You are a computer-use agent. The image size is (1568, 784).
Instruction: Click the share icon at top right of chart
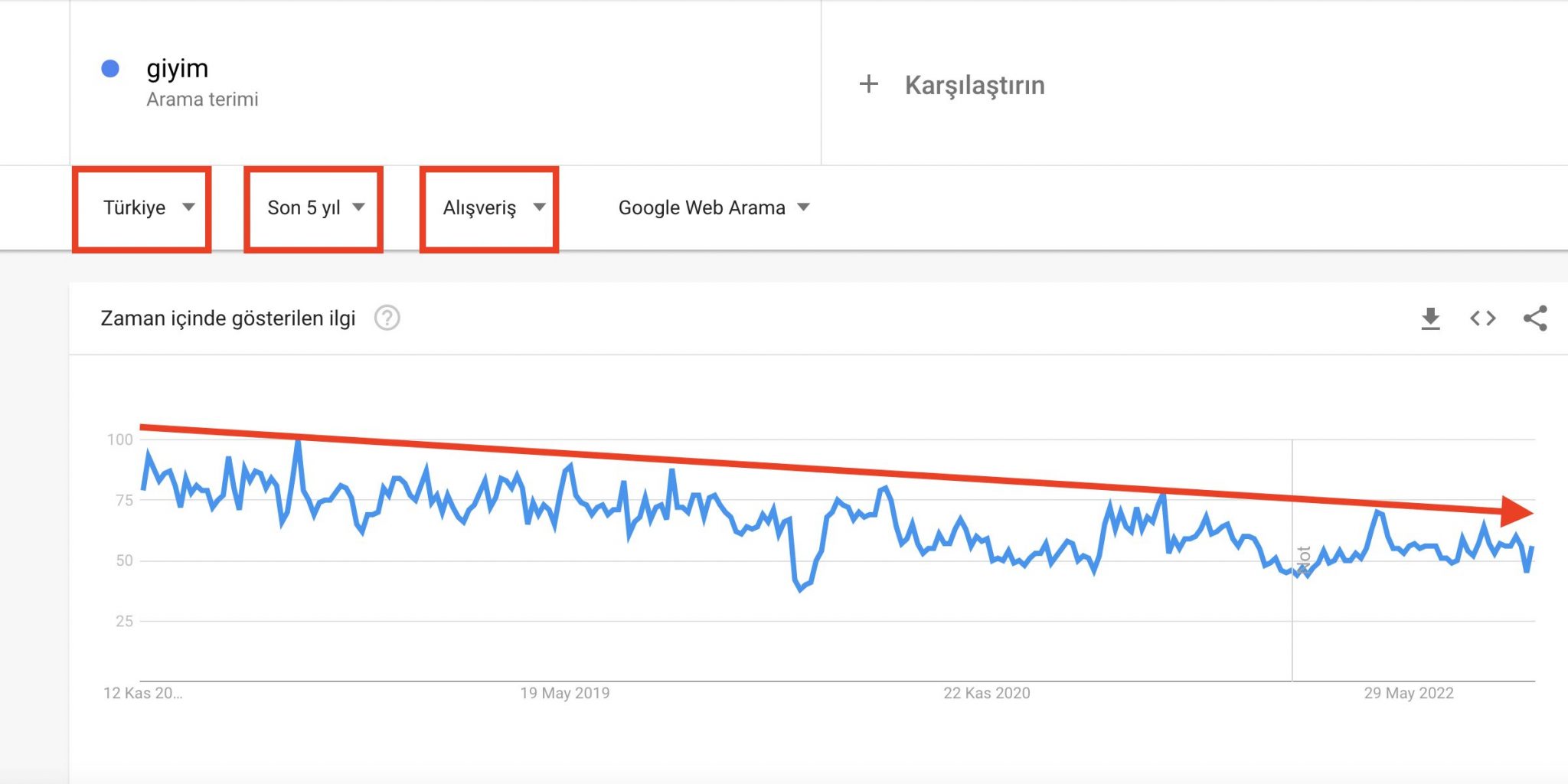[x=1536, y=318]
